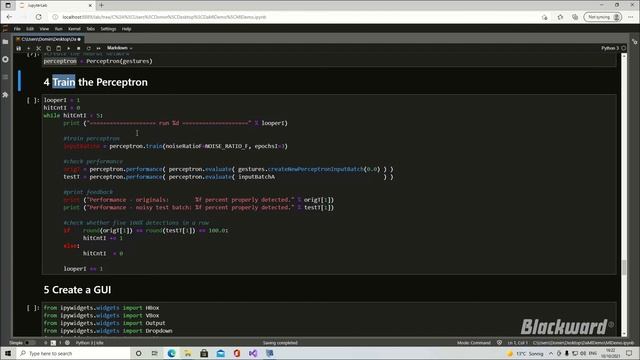The width and height of the screenshot is (640, 360).
Task: Open Mail app from the taskbar
Action: [221, 353]
